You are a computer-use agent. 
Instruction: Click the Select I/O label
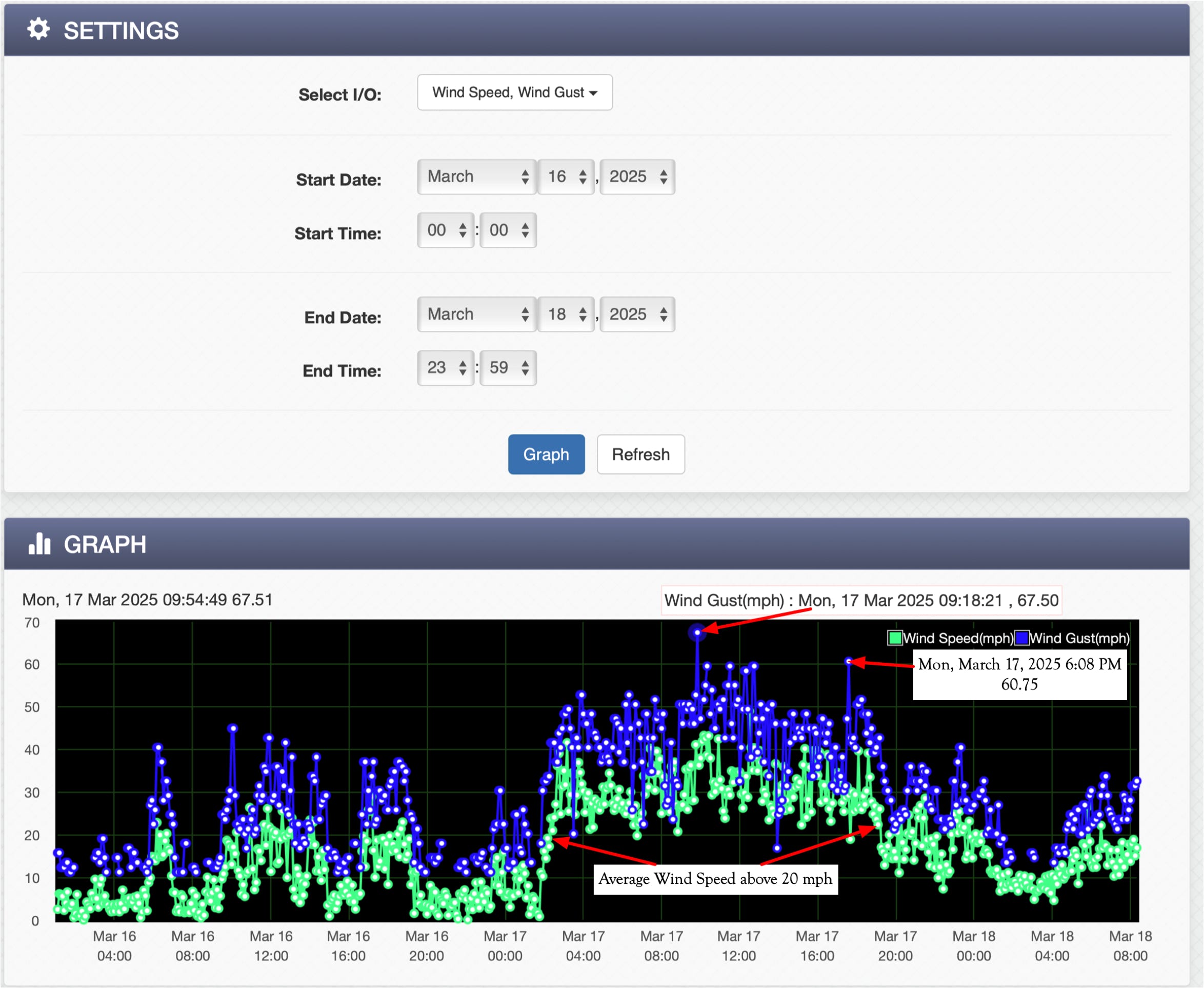click(339, 94)
